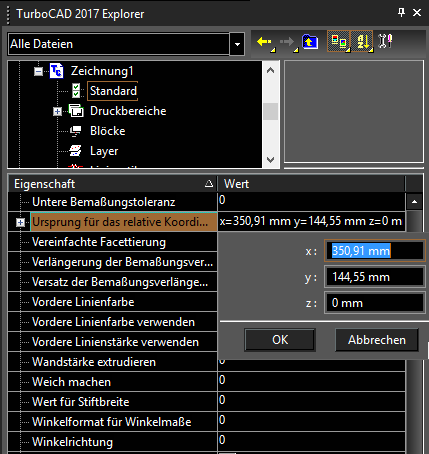Expand the Druckbereiche tree node
Image resolution: width=429 pixels, height=454 pixels.
point(57,111)
